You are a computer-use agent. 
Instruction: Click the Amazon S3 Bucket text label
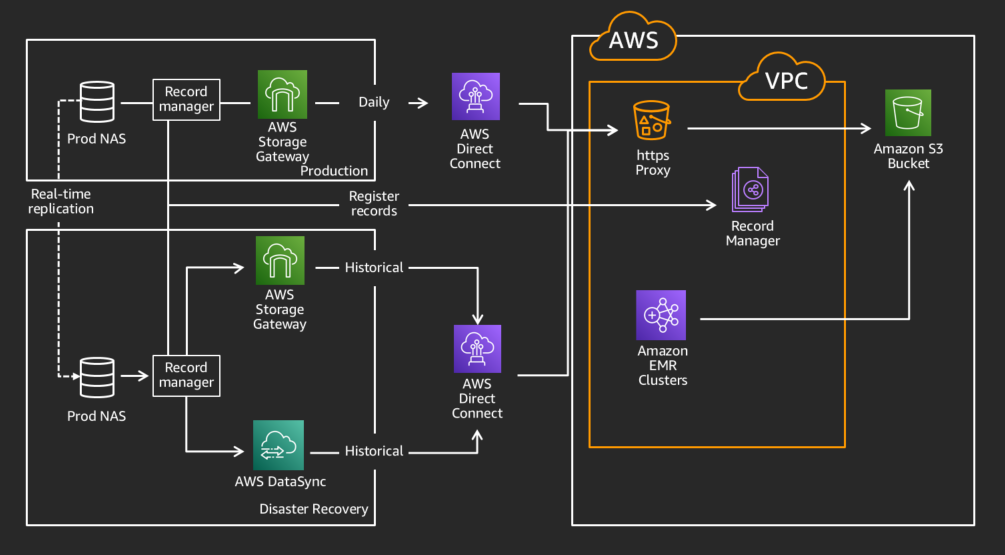click(x=908, y=156)
